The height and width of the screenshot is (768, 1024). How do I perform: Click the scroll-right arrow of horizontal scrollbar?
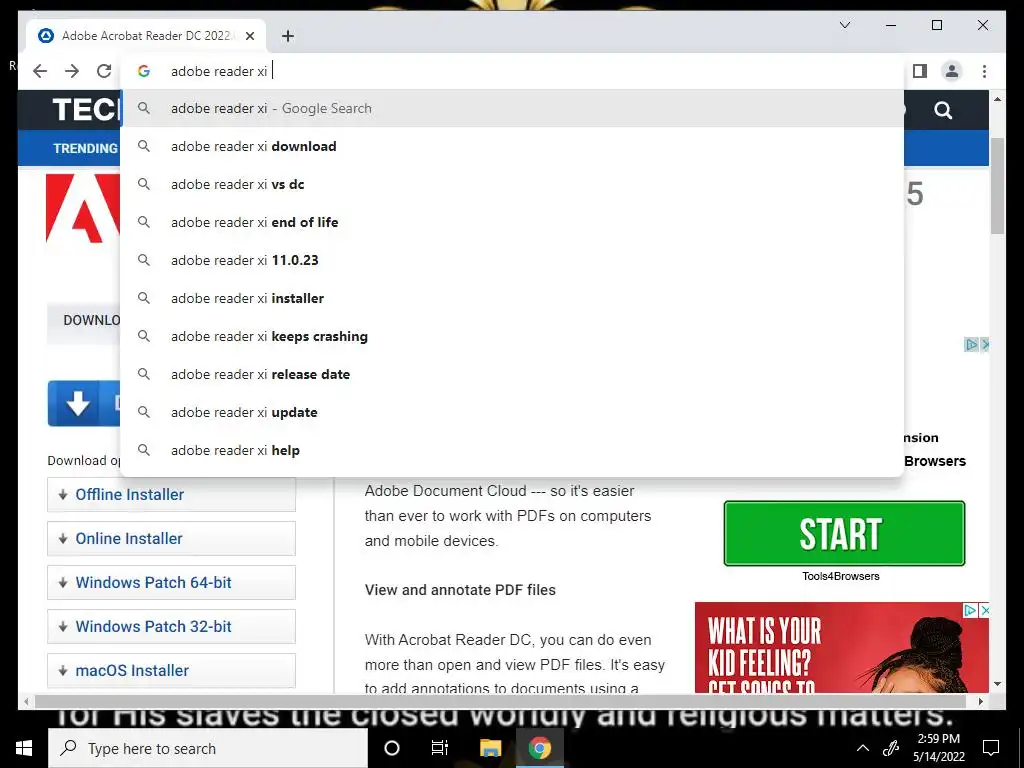[x=981, y=701]
